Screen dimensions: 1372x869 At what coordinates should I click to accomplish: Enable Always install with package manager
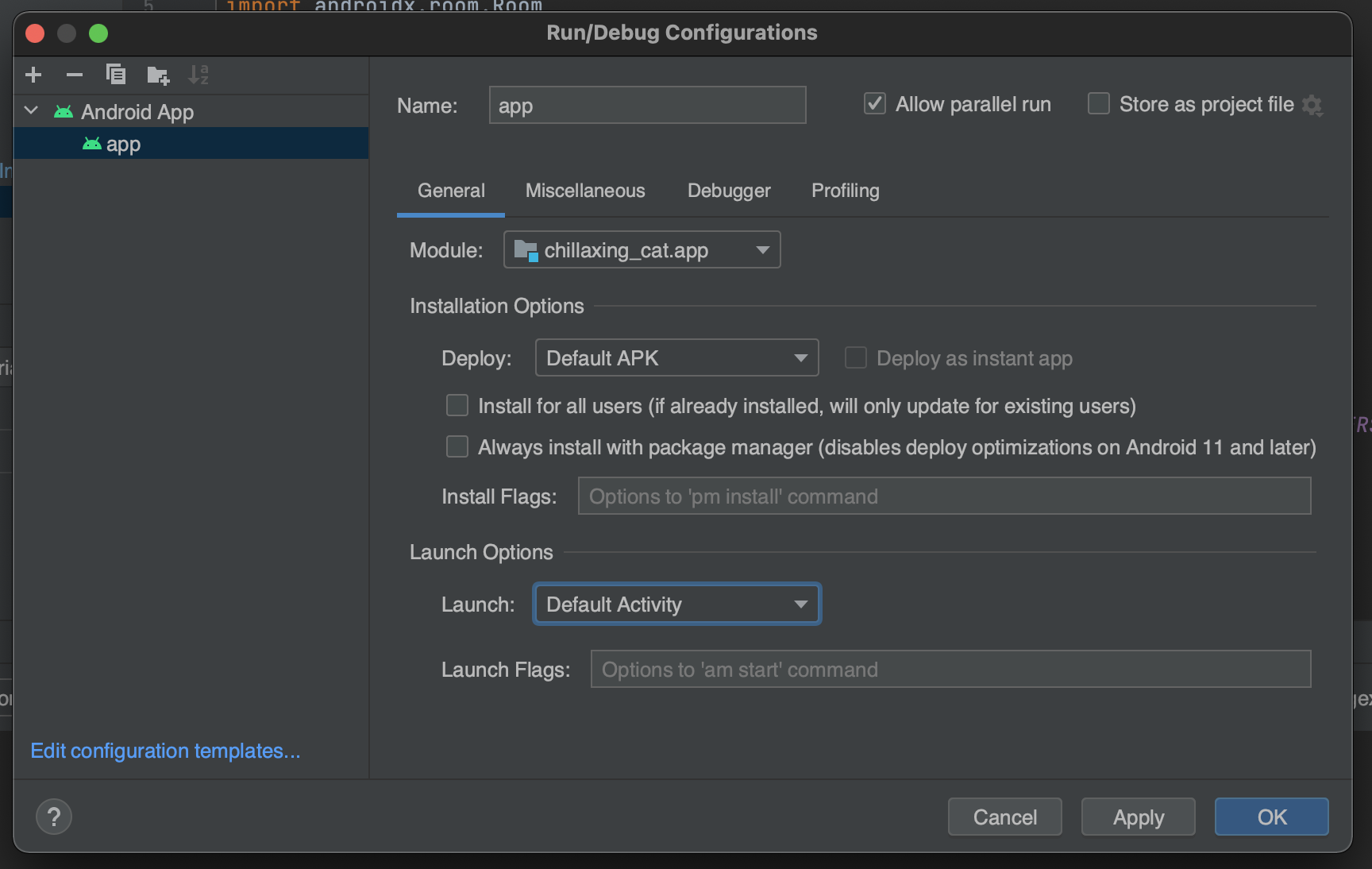click(x=457, y=446)
